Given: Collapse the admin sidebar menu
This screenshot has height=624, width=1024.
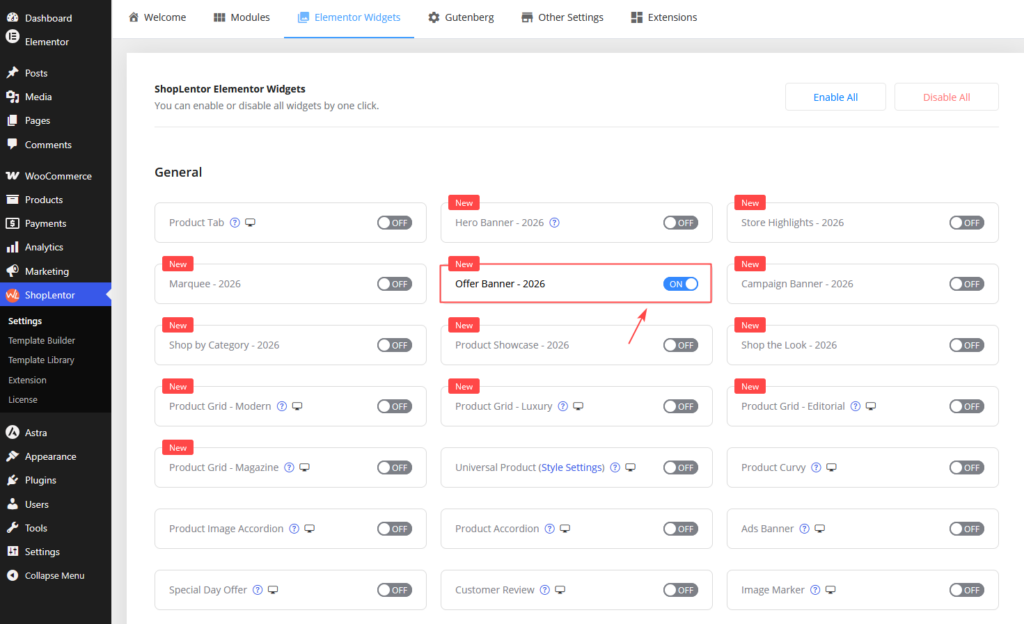Looking at the screenshot, I should pos(56,576).
